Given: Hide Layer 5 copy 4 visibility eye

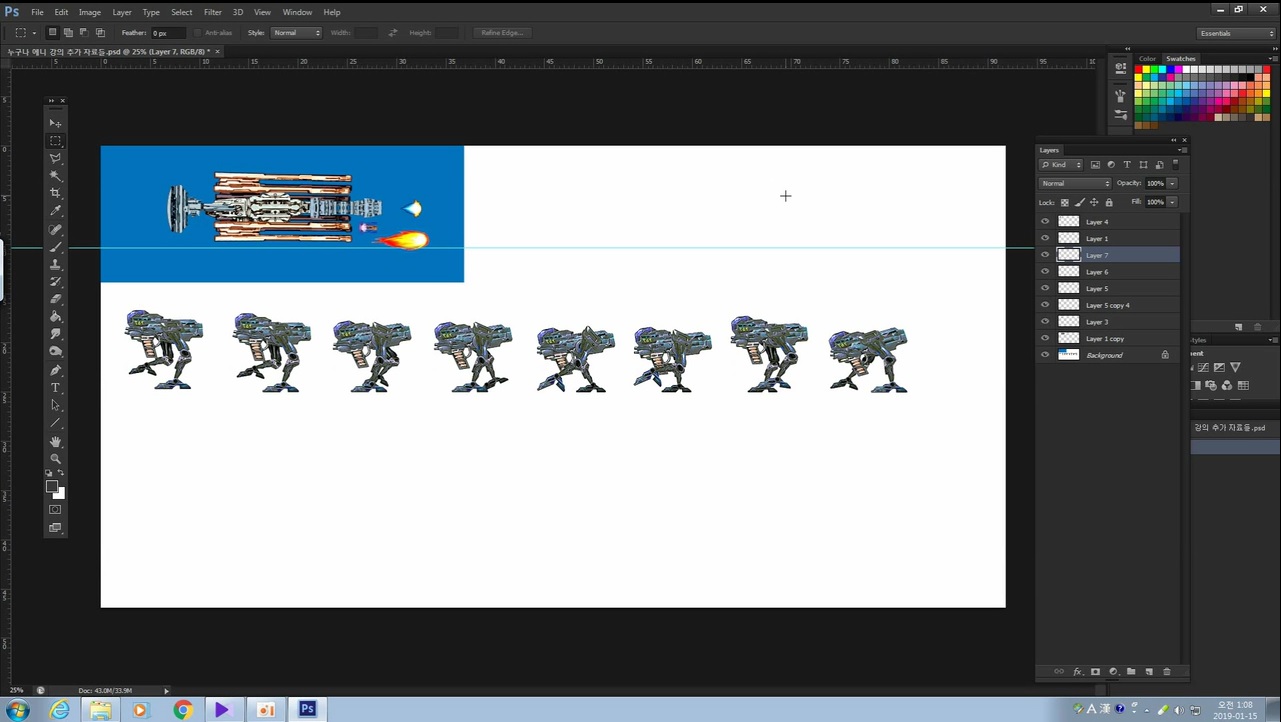Looking at the screenshot, I should (1045, 305).
